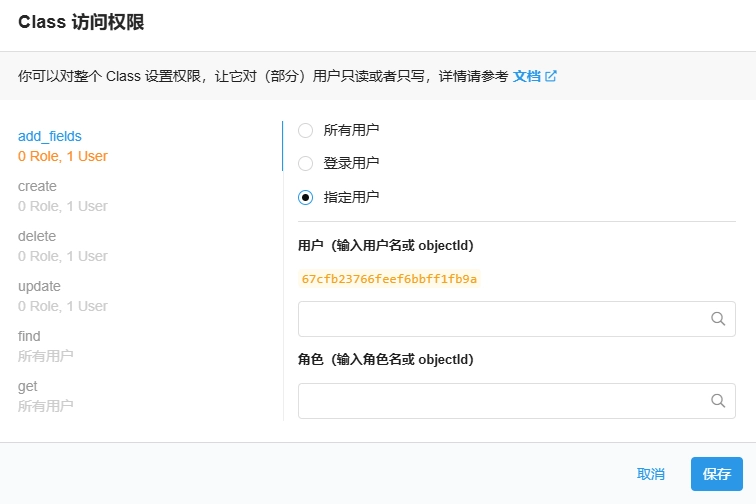Select the 登录用户 radio option

coord(306,163)
